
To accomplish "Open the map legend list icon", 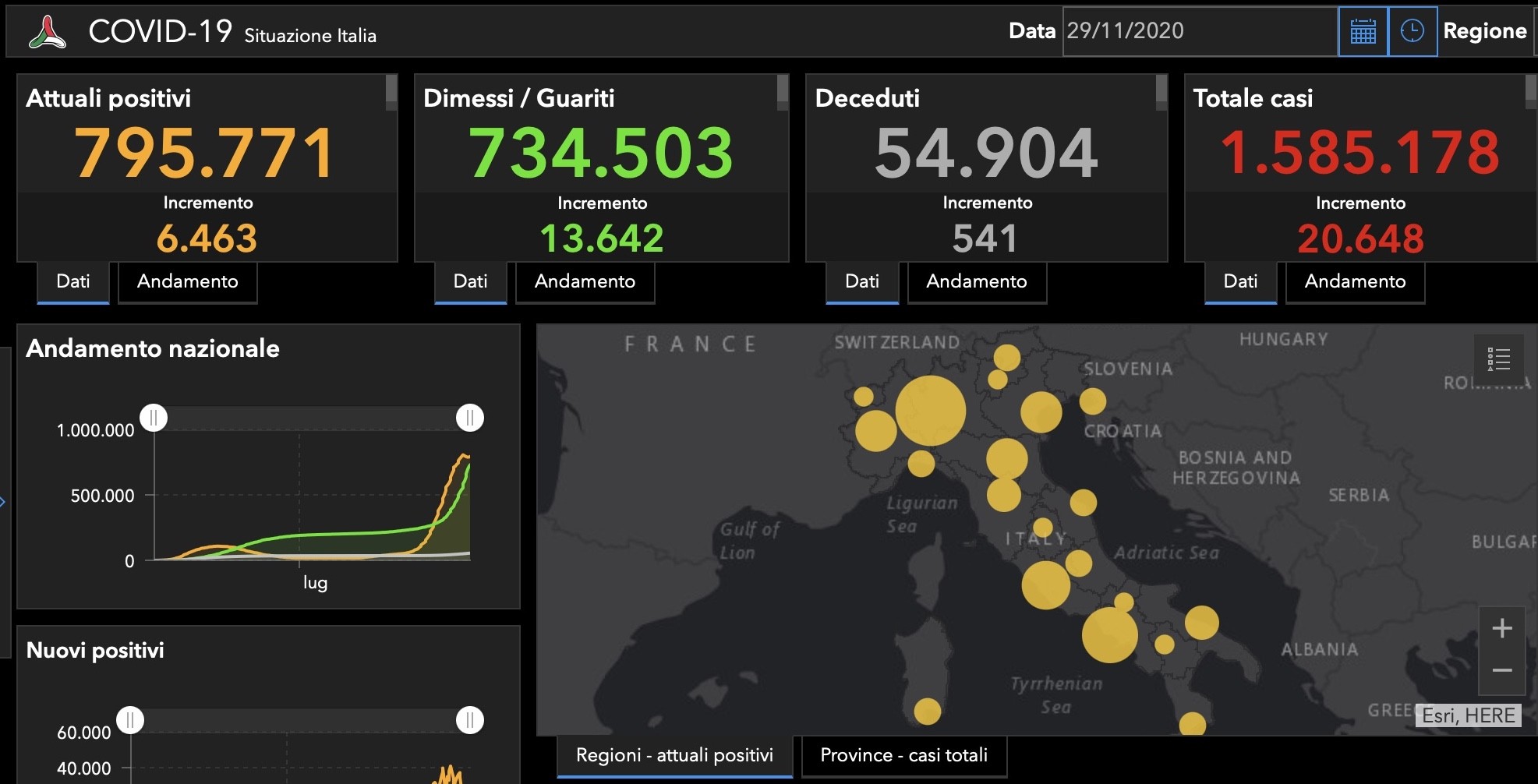I will [x=1499, y=358].
